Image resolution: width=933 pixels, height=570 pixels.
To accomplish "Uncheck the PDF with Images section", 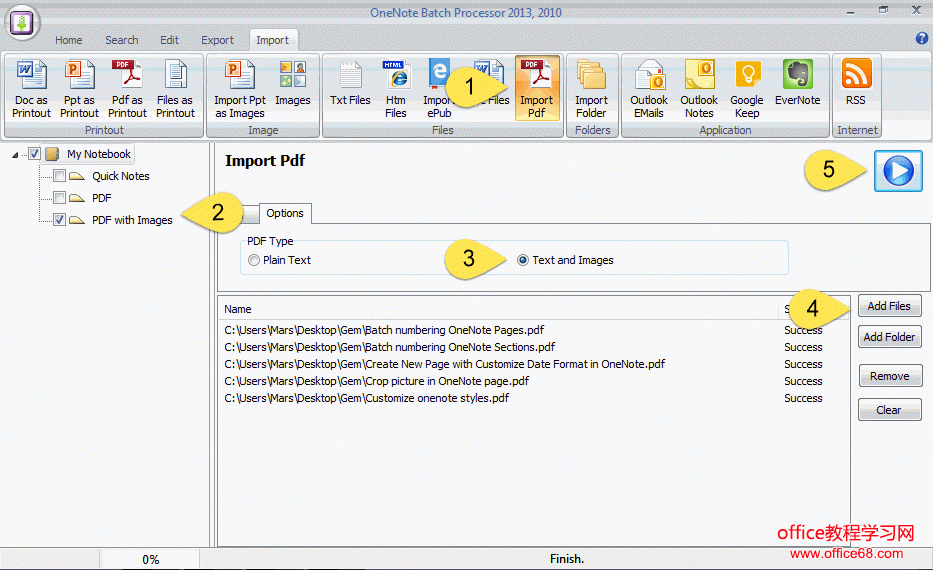I will [60, 220].
